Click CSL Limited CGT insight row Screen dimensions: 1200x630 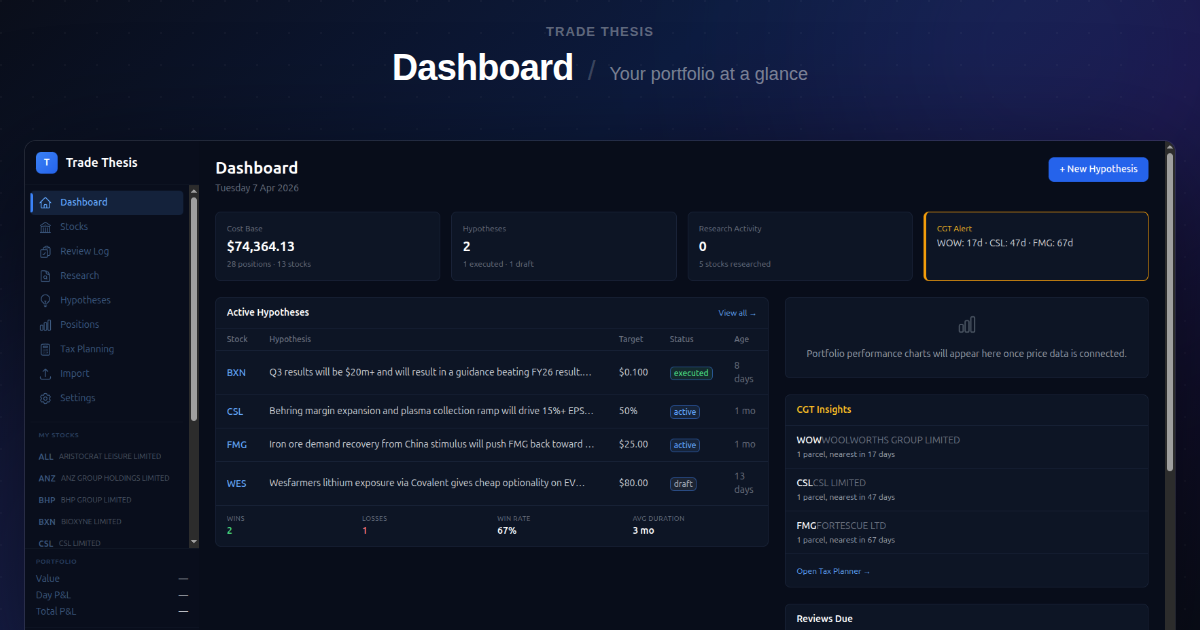967,489
